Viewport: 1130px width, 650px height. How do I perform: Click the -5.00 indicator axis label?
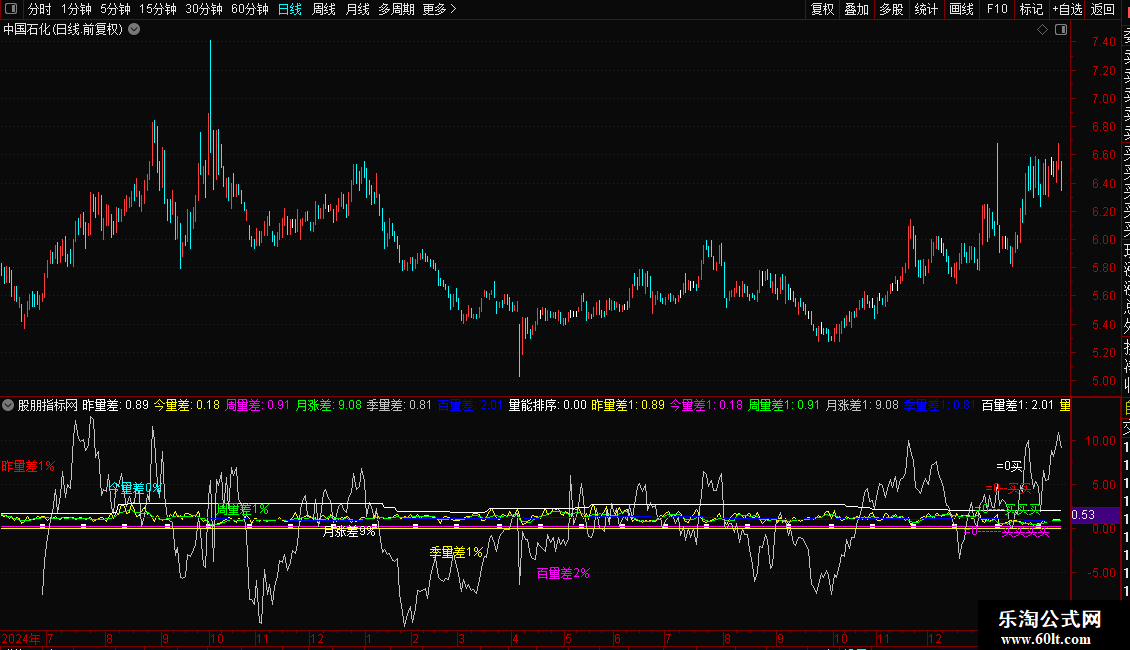(1100, 572)
